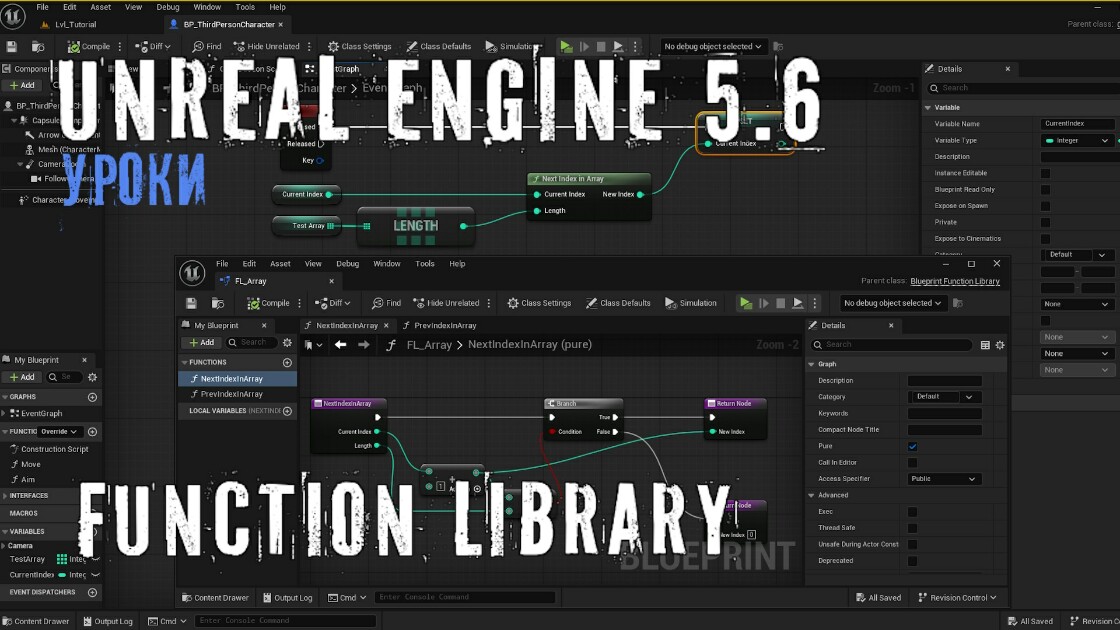Collapse Graph section in FL_Array Details
The image size is (1120, 630).
click(x=811, y=364)
